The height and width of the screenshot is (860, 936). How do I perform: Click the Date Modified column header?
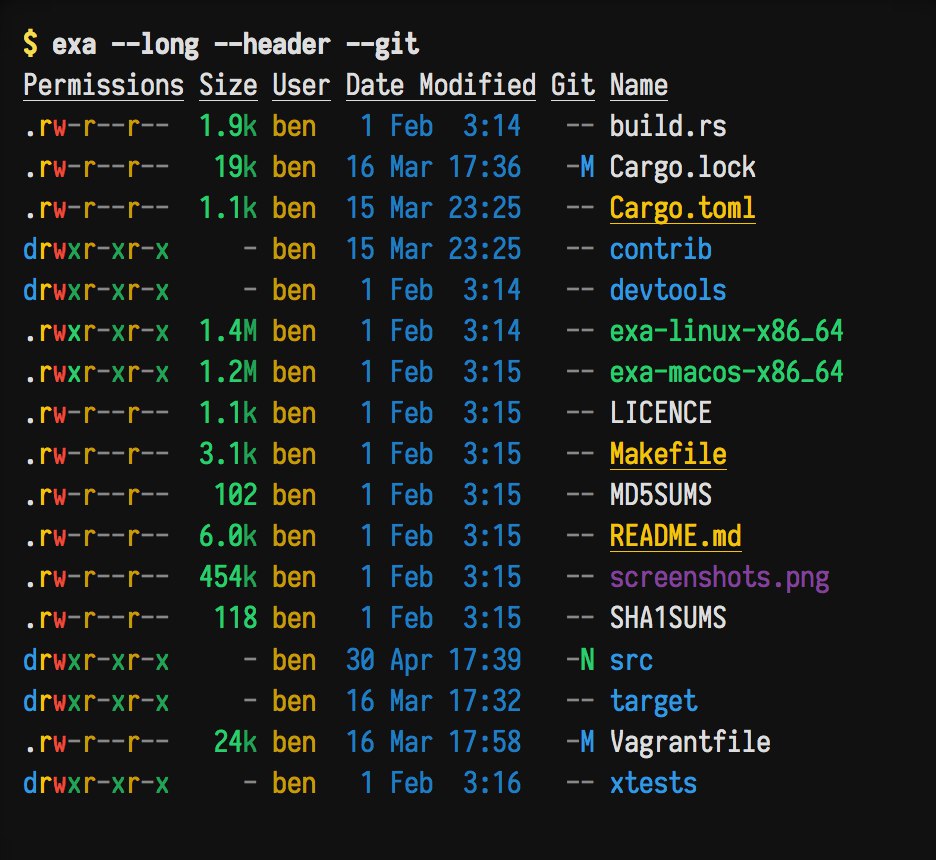pyautogui.click(x=441, y=85)
